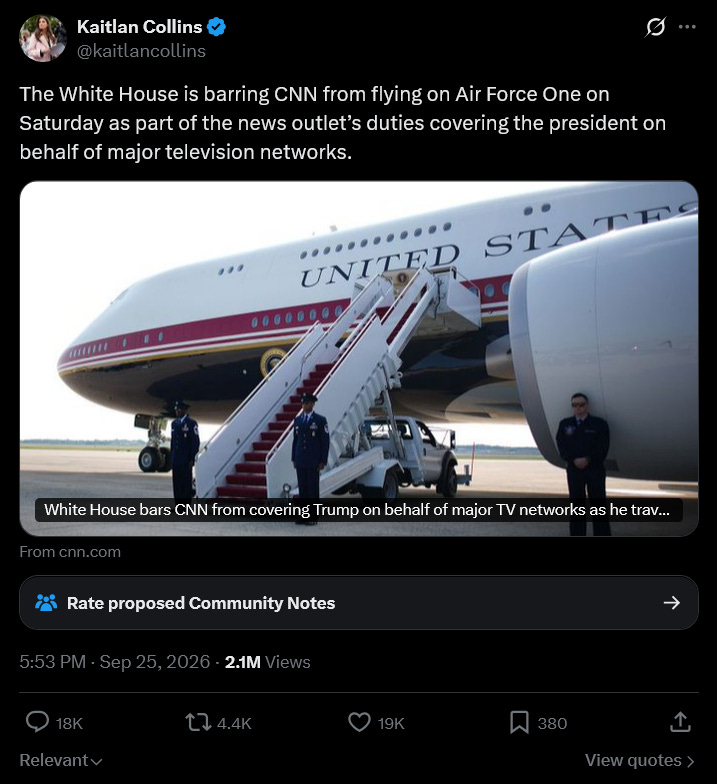Open the Air Force One article image
717x784 pixels.
[x=358, y=358]
